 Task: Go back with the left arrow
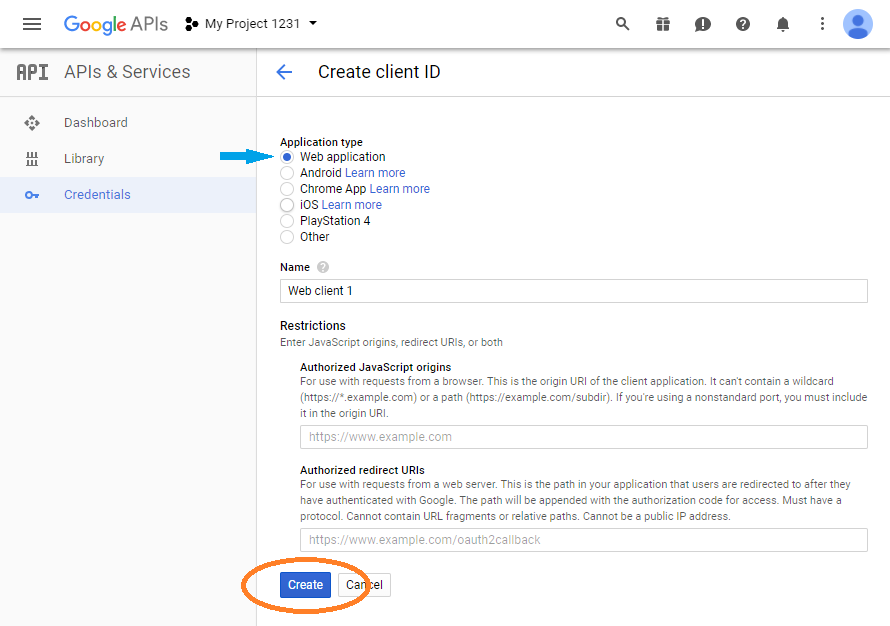coord(284,72)
